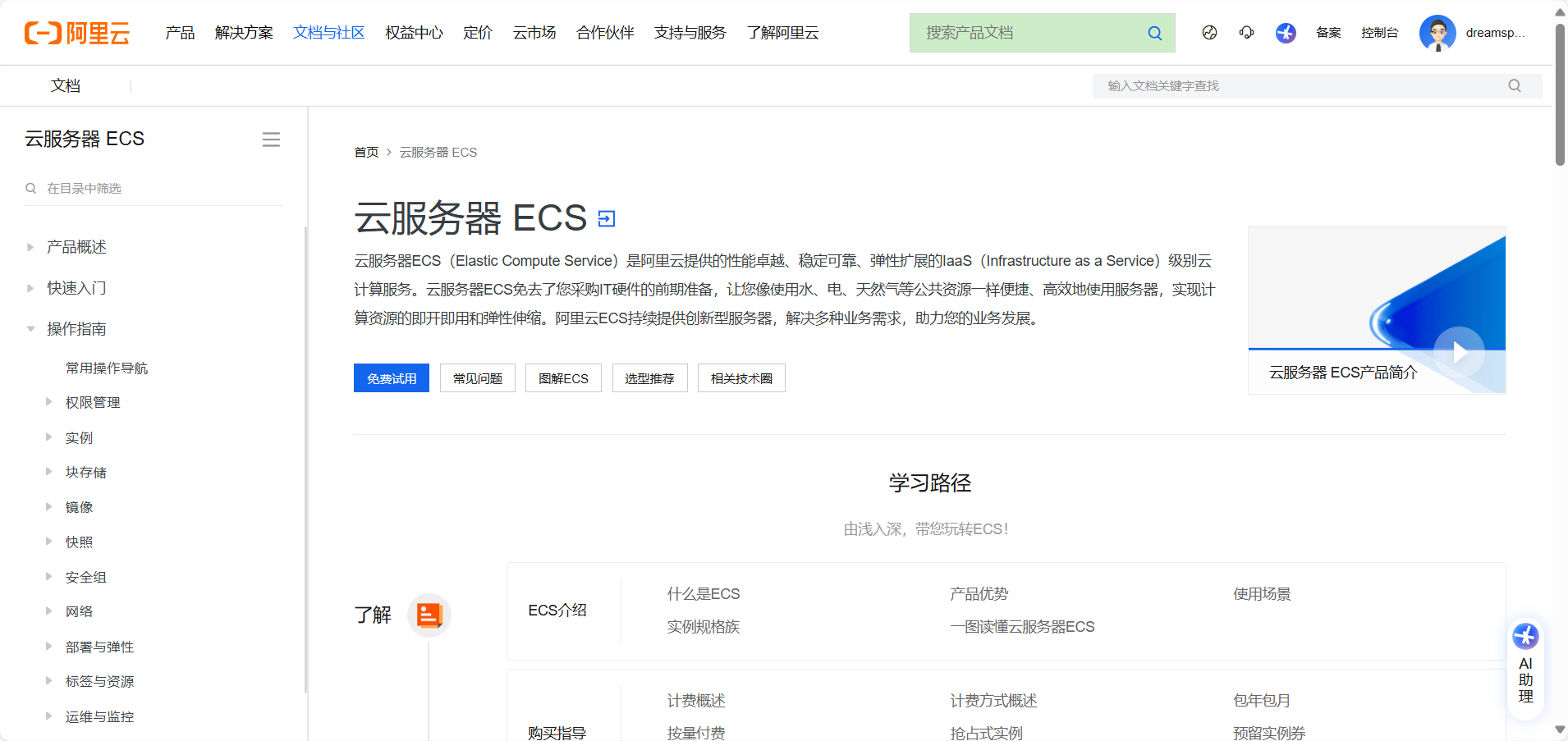Expand the 权限管理 node
Screen dimensions: 1568x741
click(48, 402)
